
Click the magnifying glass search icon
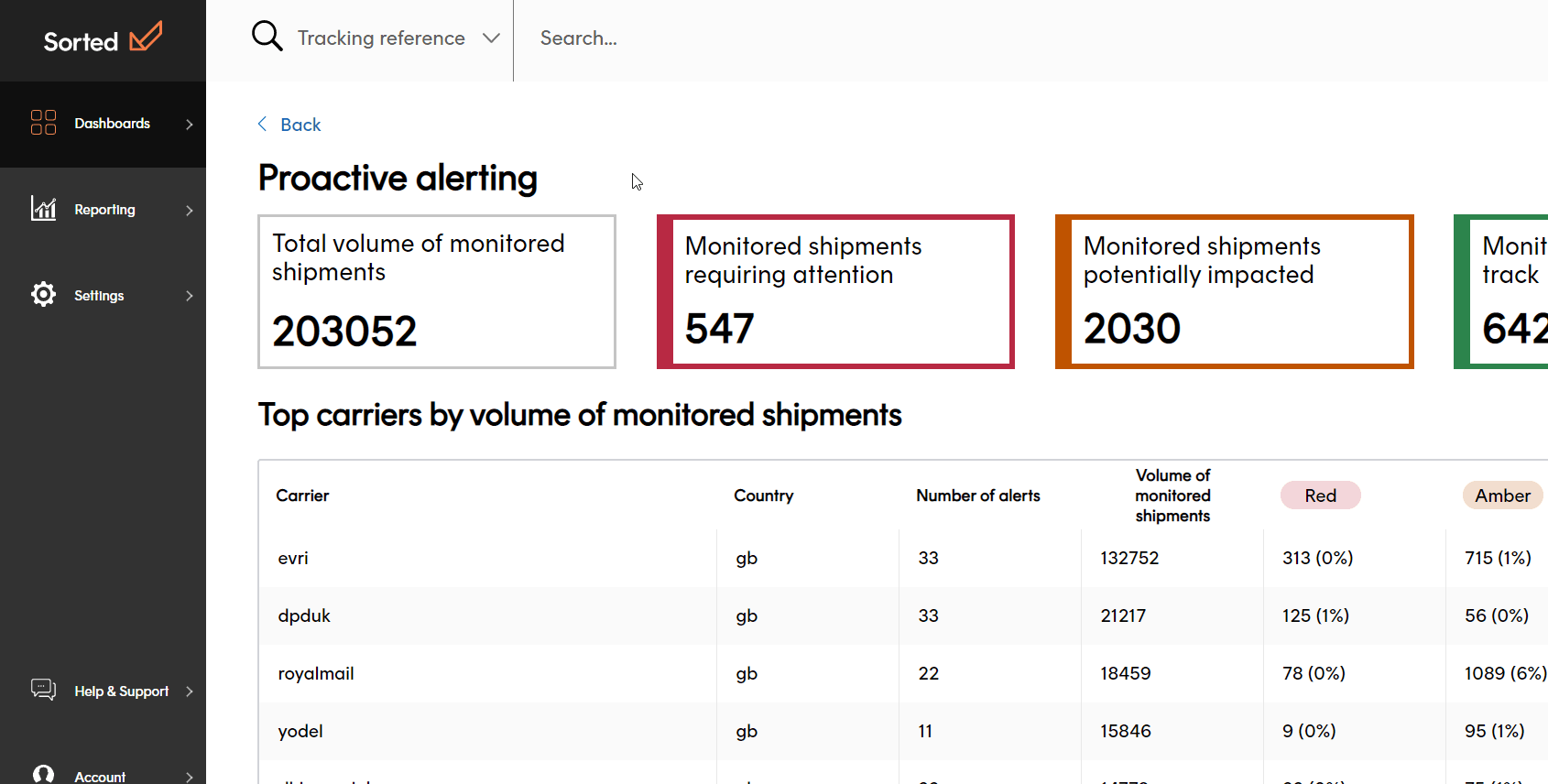(x=267, y=37)
